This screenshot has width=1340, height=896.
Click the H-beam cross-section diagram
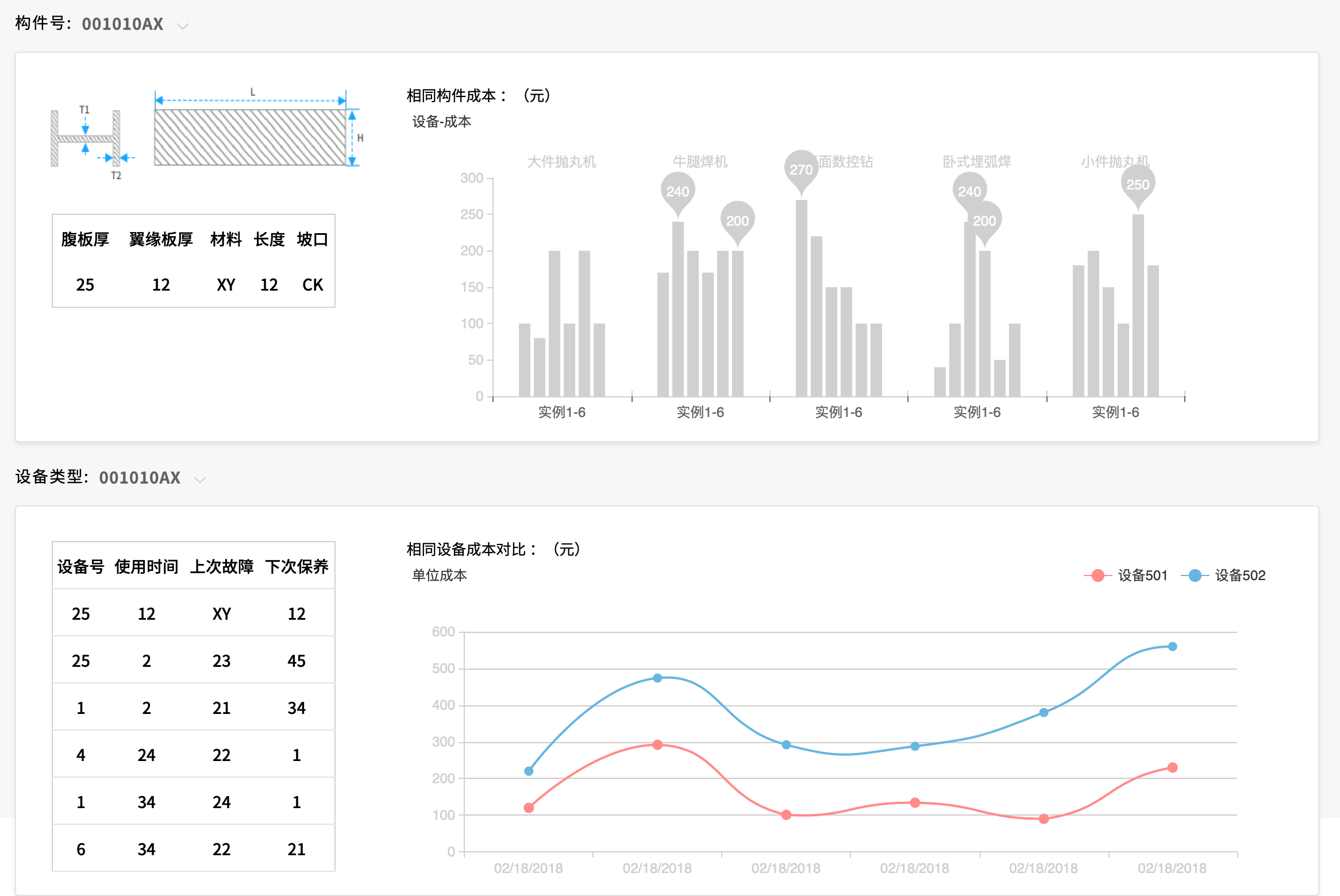tap(86, 138)
